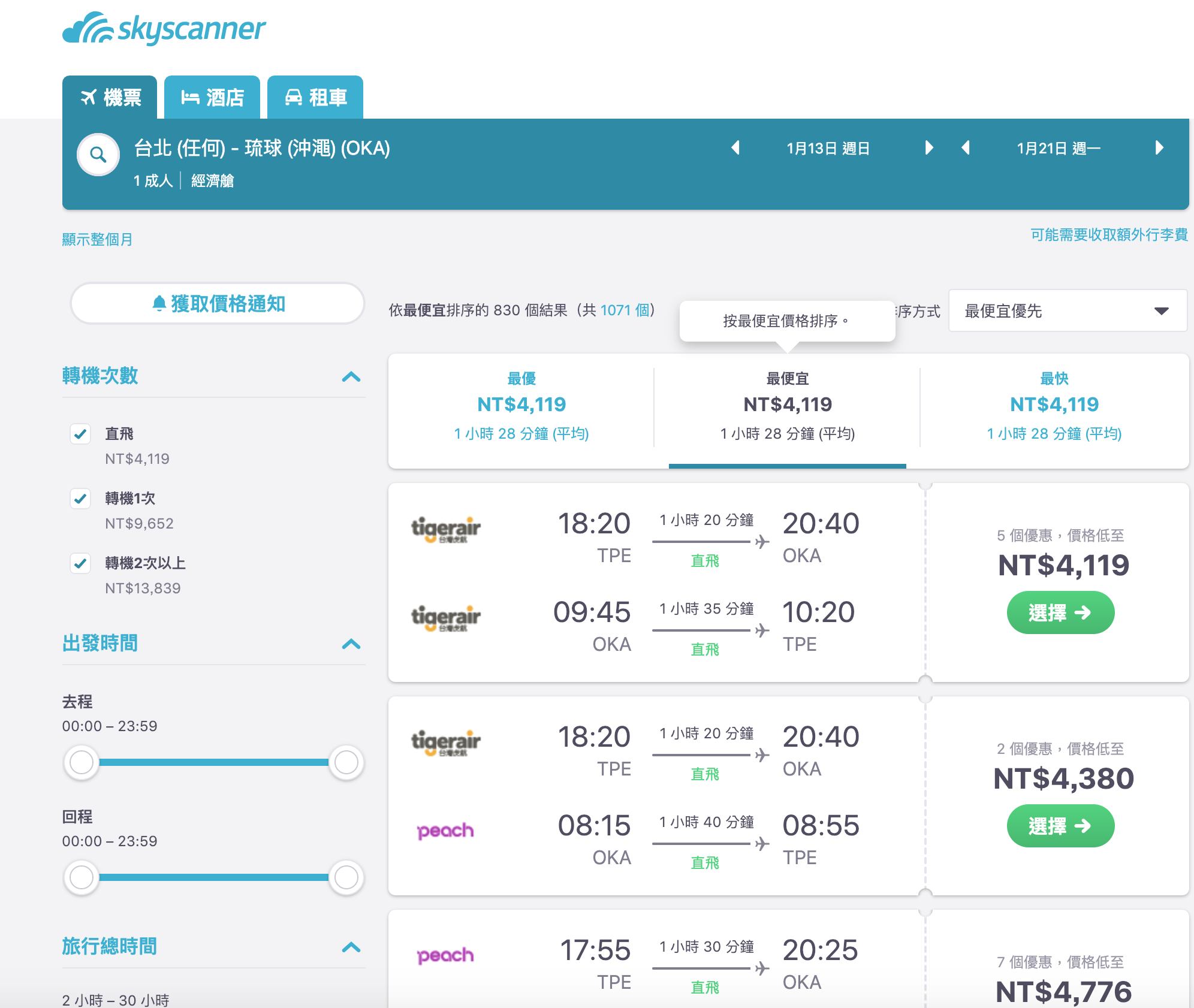Image resolution: width=1194 pixels, height=1008 pixels.
Task: Toggle the 轉機1次 one-stop checkbox
Action: coord(80,499)
